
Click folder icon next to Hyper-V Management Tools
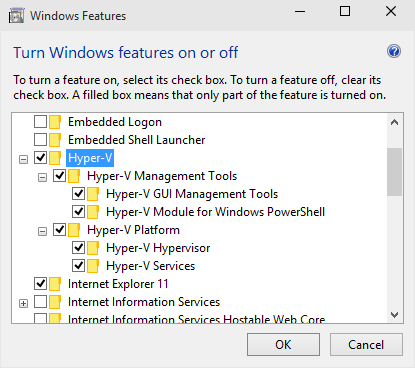point(74,176)
